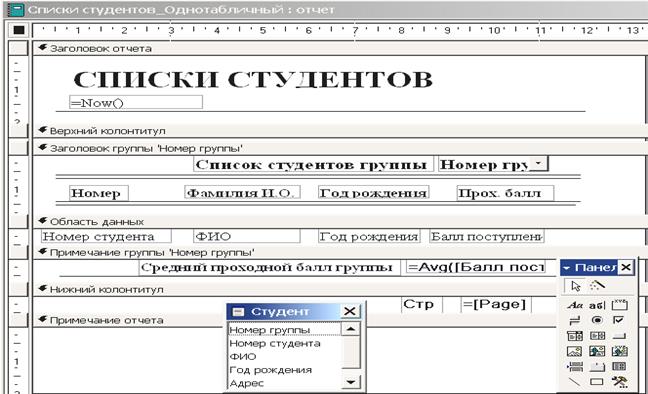
Task: Click the report window title bar icon
Action: [x=16, y=10]
